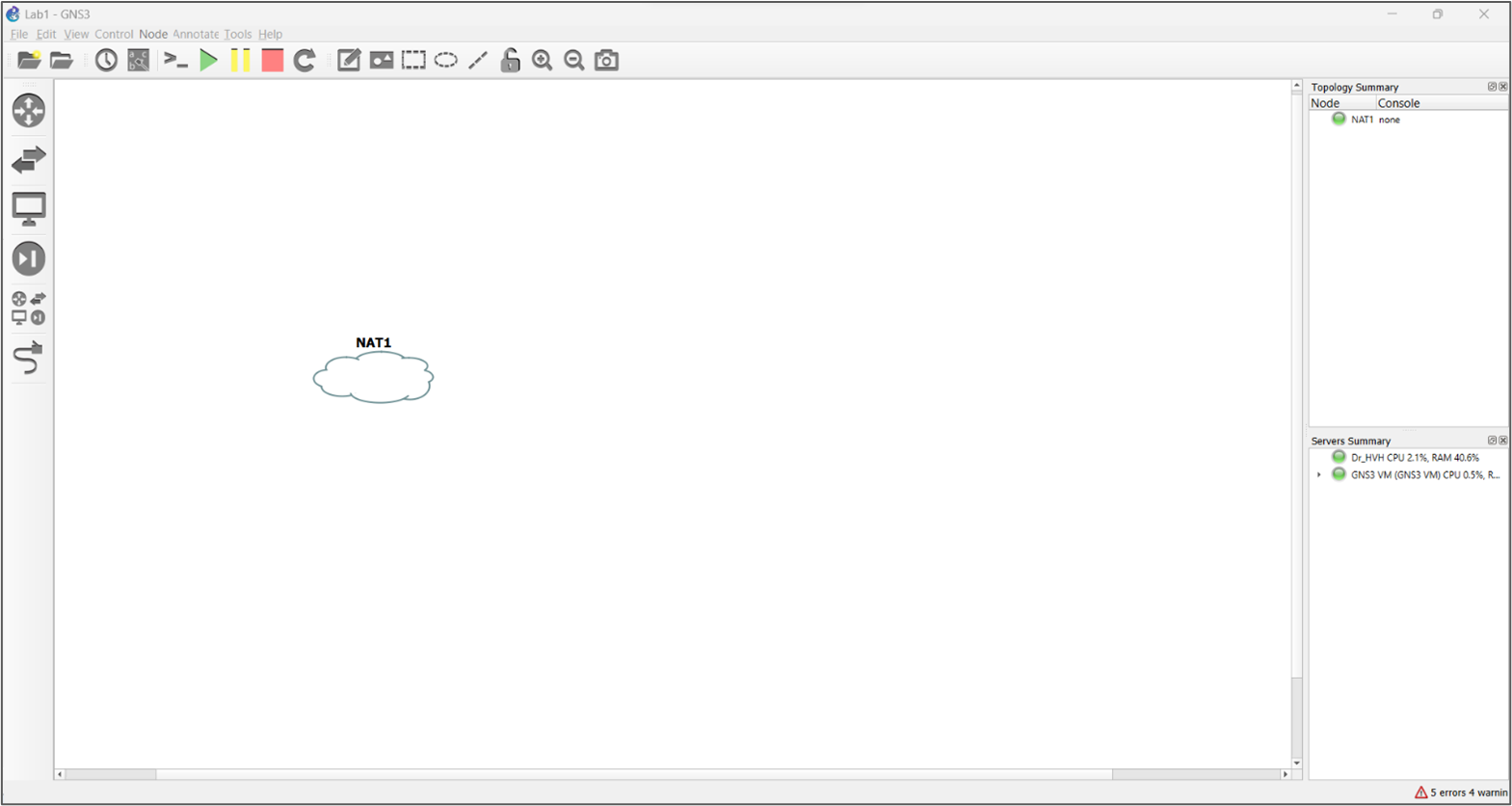This screenshot has height=806, width=1512.
Task: Open the errors and warnings indicator
Action: (1461, 793)
